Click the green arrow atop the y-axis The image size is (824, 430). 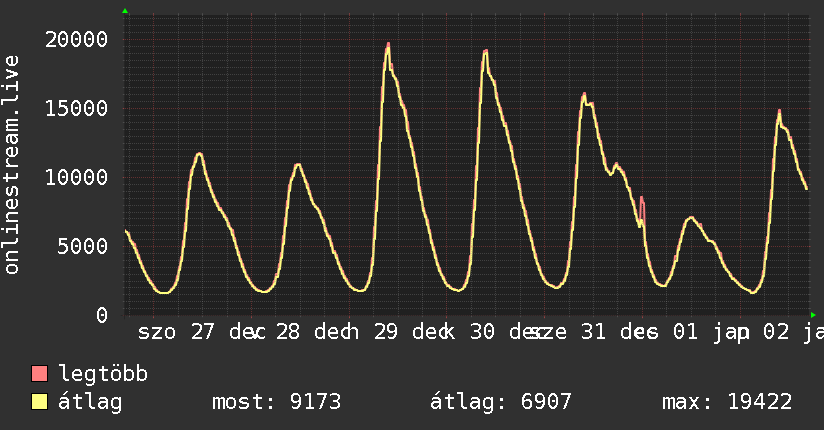pyautogui.click(x=125, y=11)
